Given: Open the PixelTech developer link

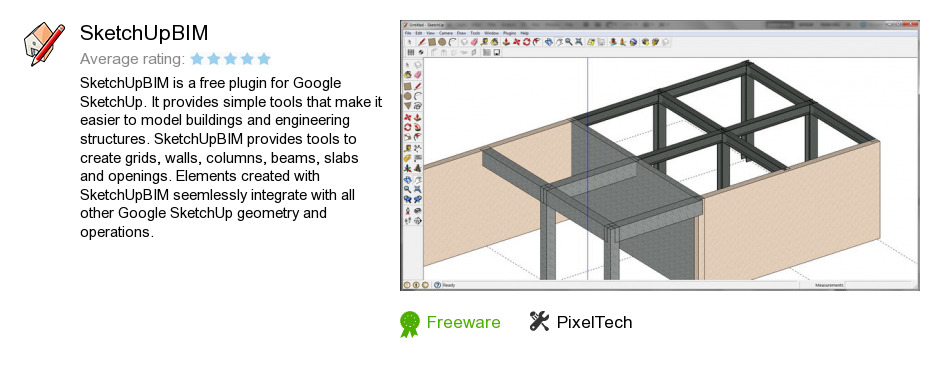Looking at the screenshot, I should 594,322.
